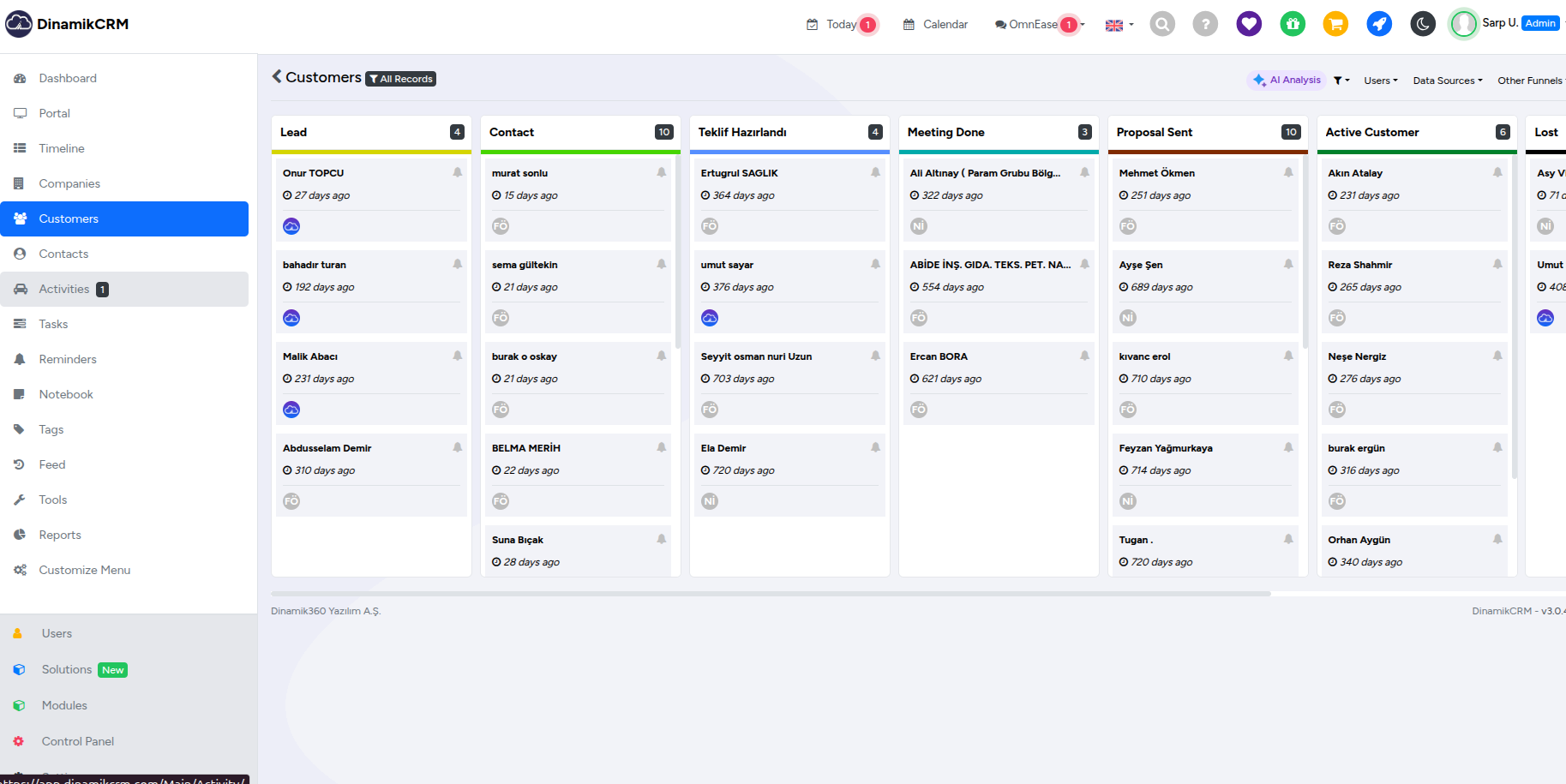Toggle reminder bell on murat sonlu card
Screen dimensions: 1566x784
point(662,172)
